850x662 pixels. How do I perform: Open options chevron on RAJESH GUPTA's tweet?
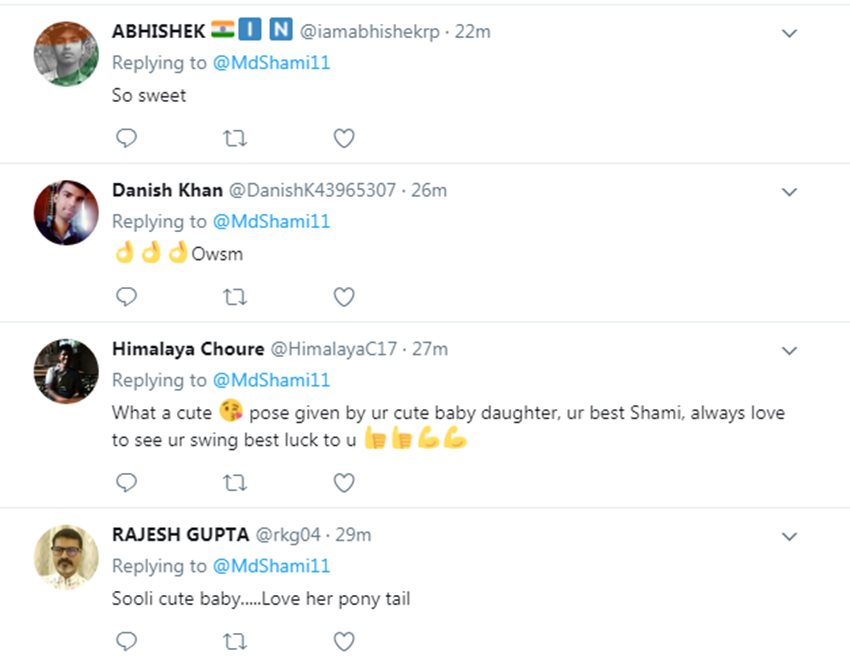[x=789, y=536]
